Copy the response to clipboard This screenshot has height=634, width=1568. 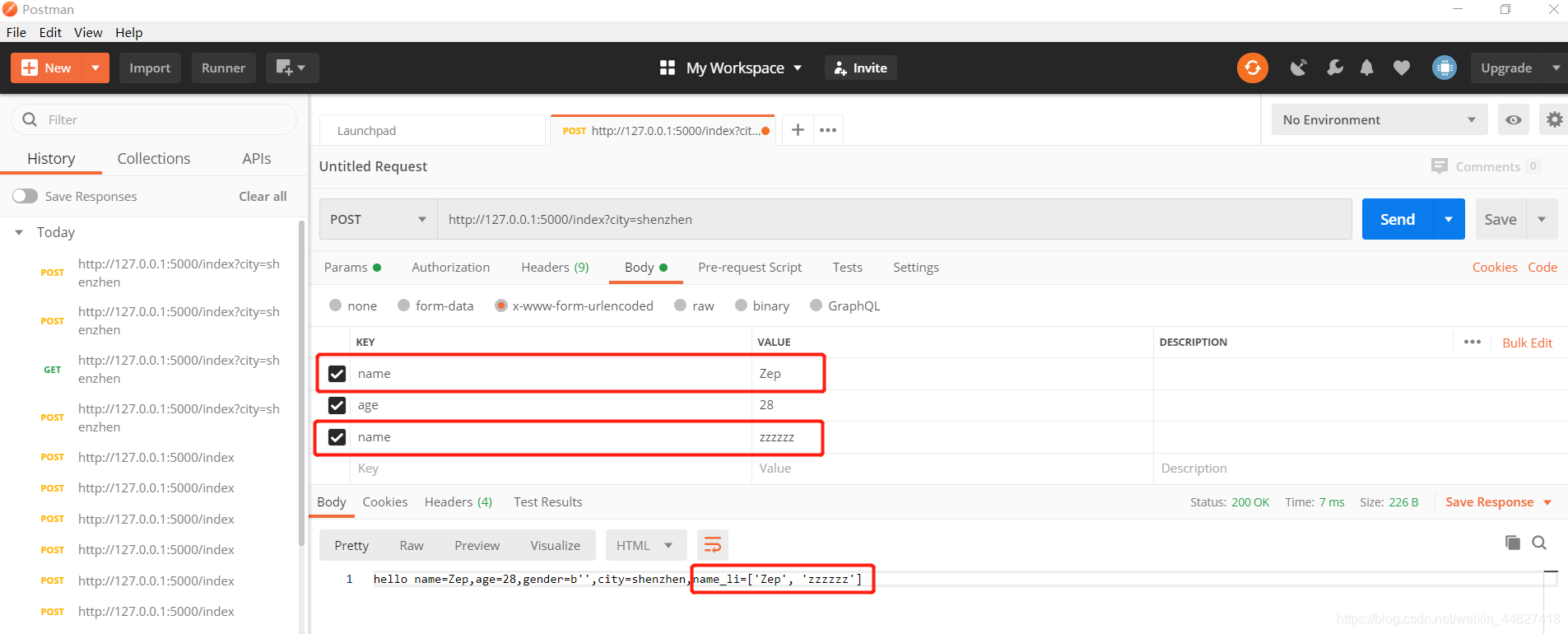pos(1512,543)
